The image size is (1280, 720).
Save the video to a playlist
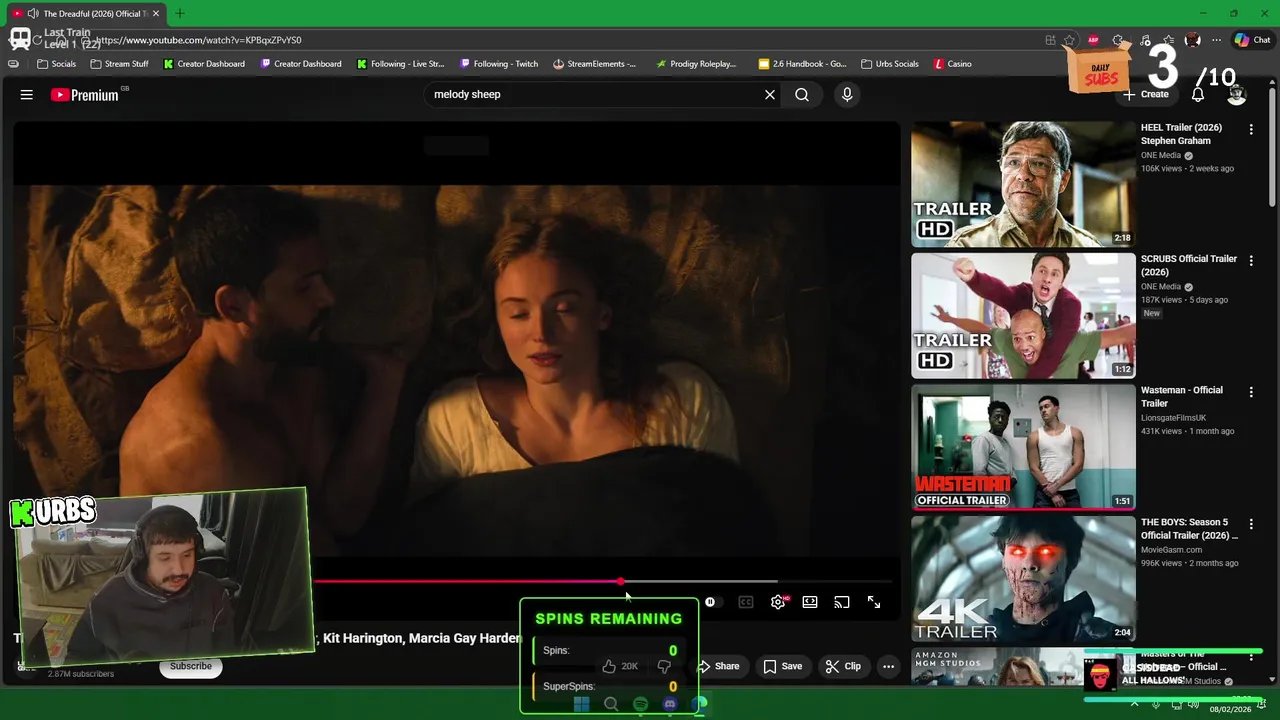782,666
